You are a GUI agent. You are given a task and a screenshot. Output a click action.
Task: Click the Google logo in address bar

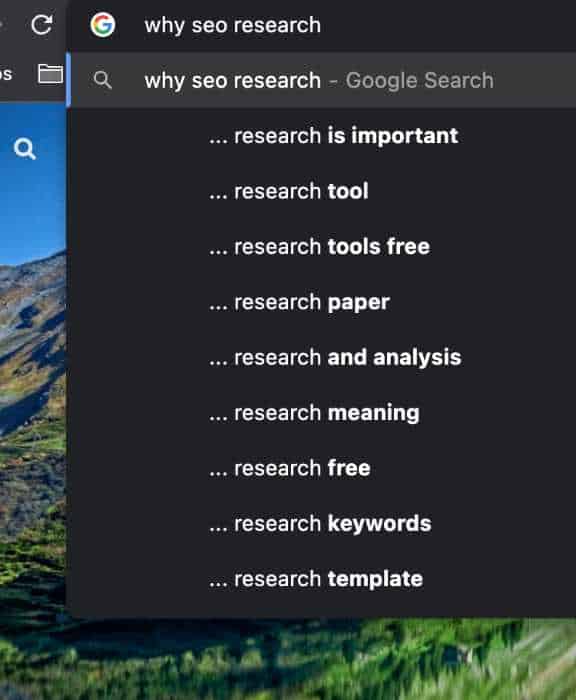click(x=103, y=25)
